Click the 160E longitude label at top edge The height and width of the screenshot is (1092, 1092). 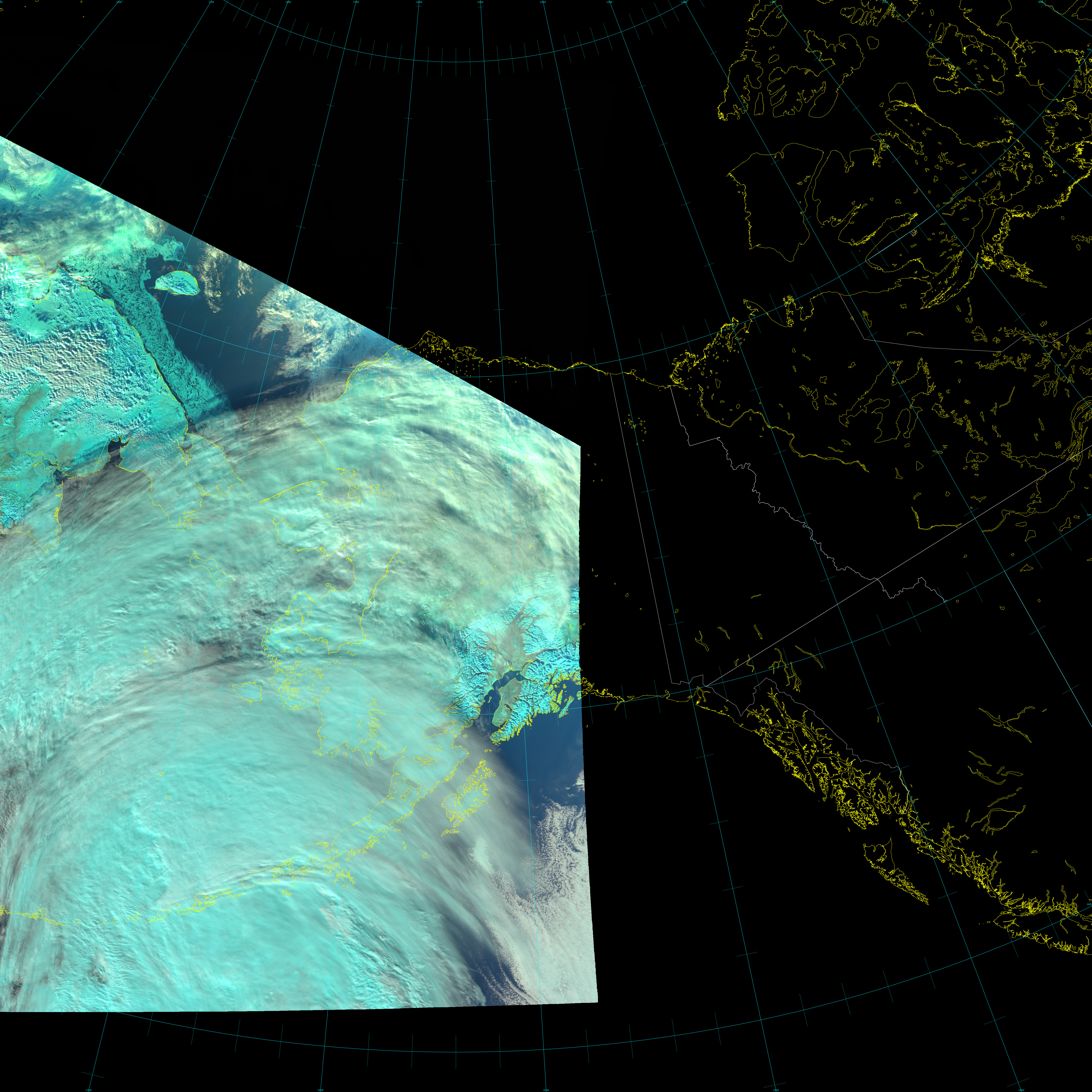[x=119, y=2]
